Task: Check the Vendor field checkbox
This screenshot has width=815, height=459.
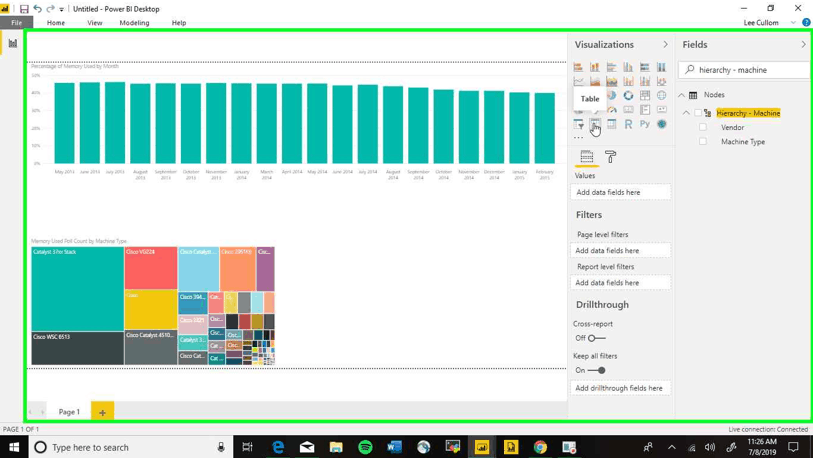Action: coord(703,127)
